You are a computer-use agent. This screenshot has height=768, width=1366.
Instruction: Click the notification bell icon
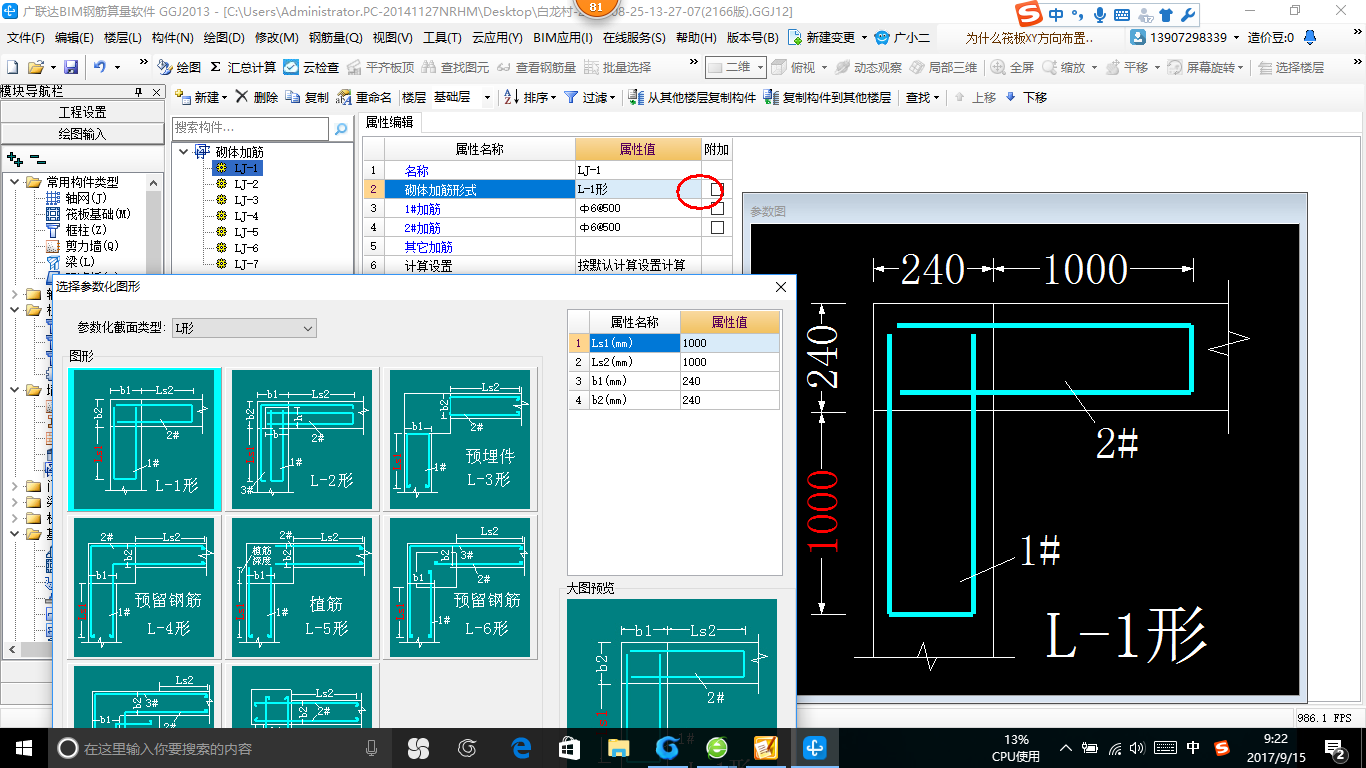click(1310, 37)
